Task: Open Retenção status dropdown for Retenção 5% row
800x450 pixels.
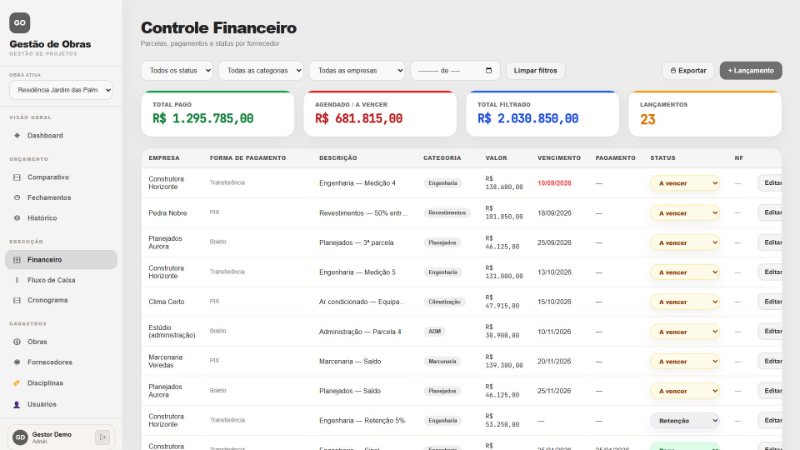Action: [x=685, y=420]
